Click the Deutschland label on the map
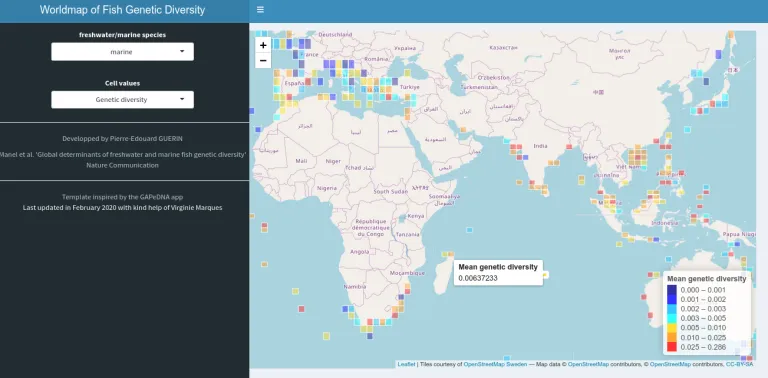 (335, 35)
